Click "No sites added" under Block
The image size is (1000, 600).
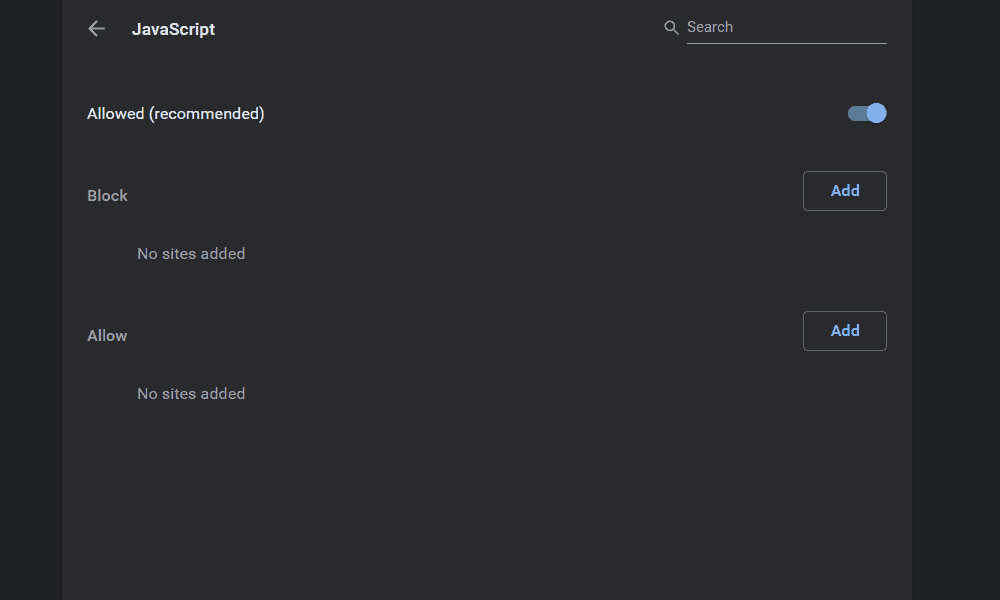[191, 254]
